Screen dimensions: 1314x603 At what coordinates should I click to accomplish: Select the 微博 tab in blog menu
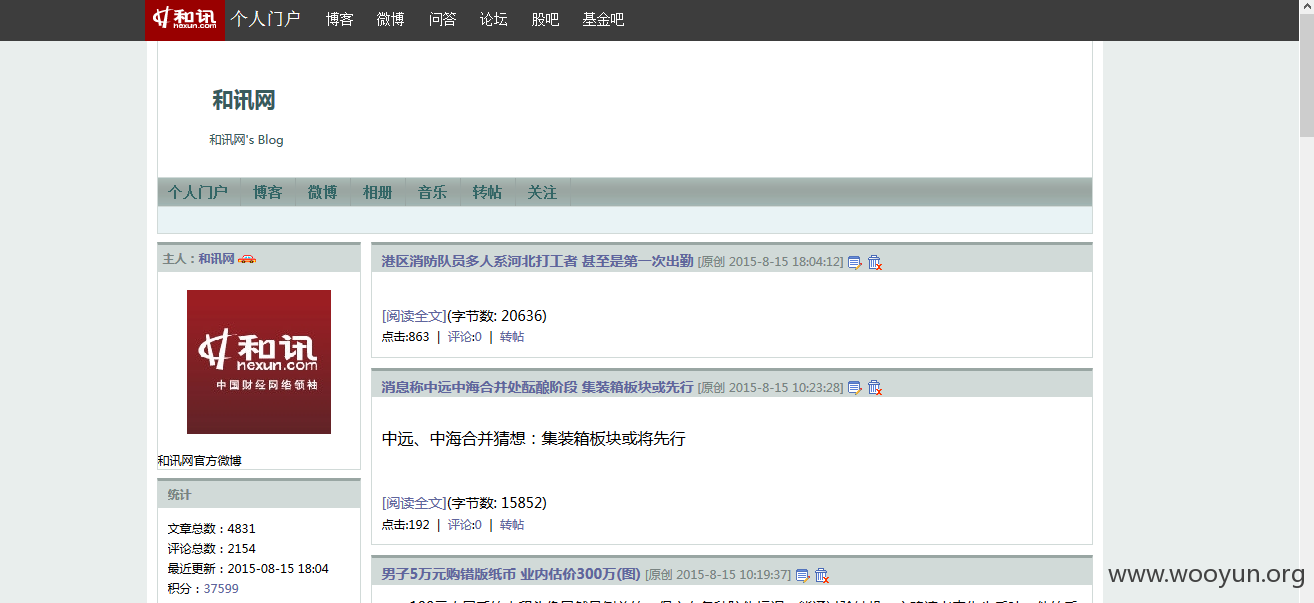(322, 192)
